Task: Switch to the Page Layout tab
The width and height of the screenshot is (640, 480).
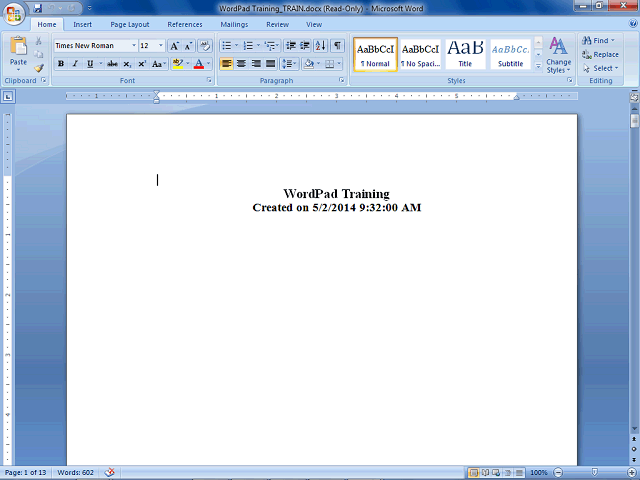Action: coord(130,24)
